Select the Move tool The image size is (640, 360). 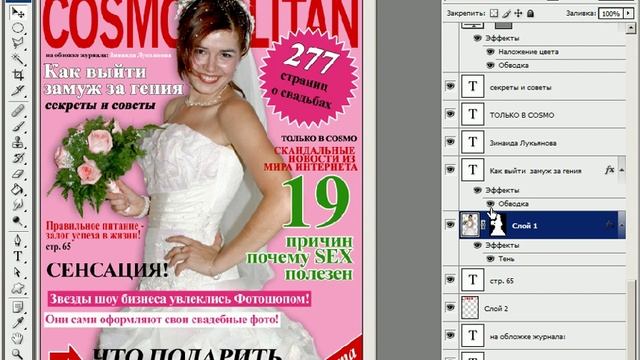18,13
